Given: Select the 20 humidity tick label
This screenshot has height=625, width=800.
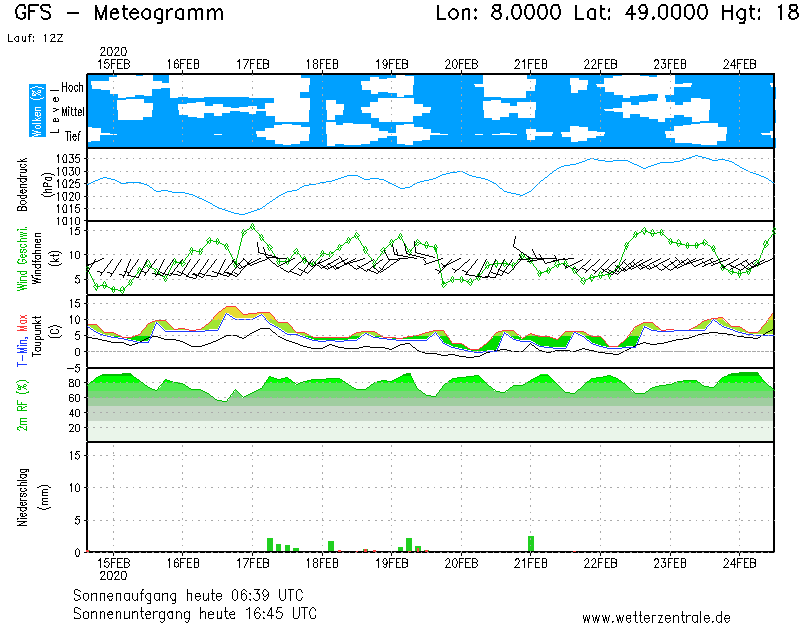Looking at the screenshot, I should tap(74, 428).
